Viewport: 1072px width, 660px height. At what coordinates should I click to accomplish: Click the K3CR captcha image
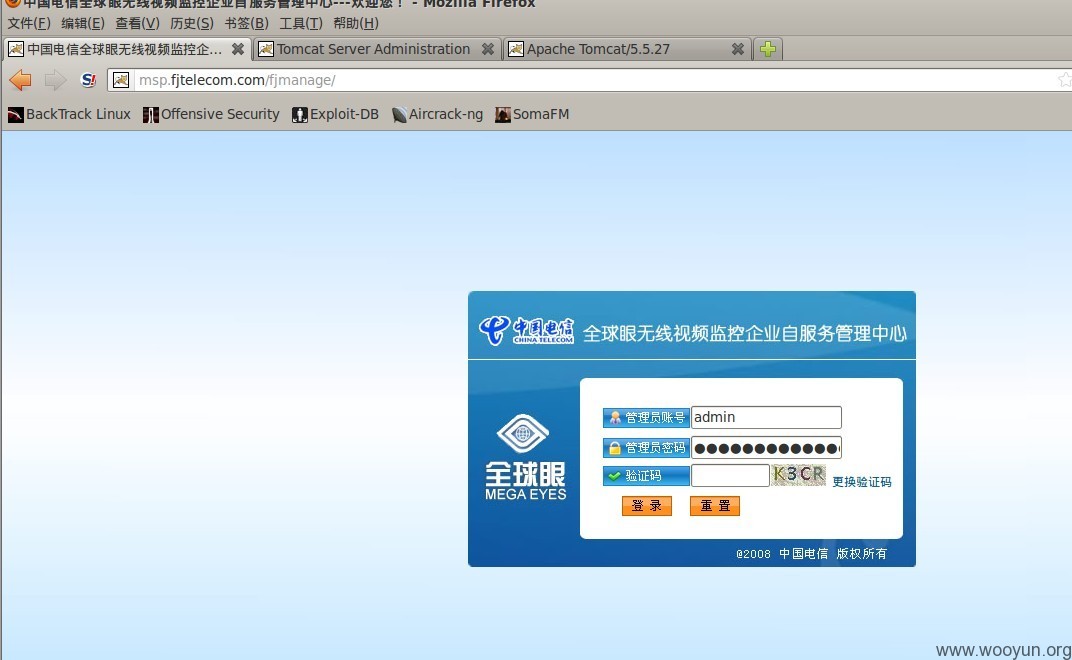[798, 475]
